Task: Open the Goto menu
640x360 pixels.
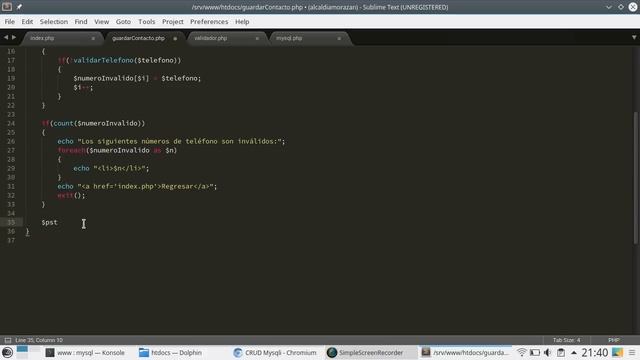Action: [123, 22]
